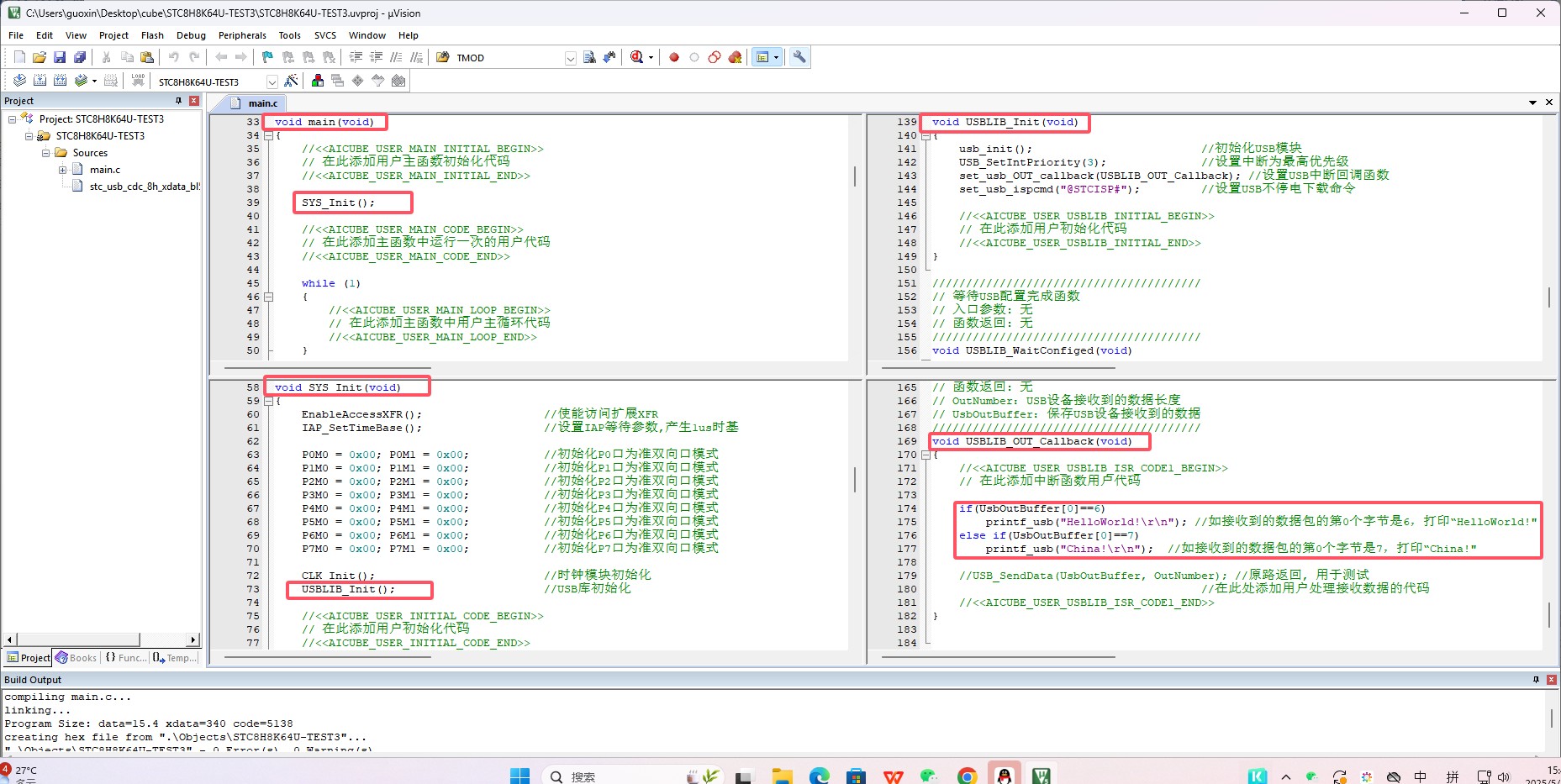This screenshot has height=784, width=1561.
Task: Select stc_usb_cdc_8h_xdata library file
Action: coord(145,187)
